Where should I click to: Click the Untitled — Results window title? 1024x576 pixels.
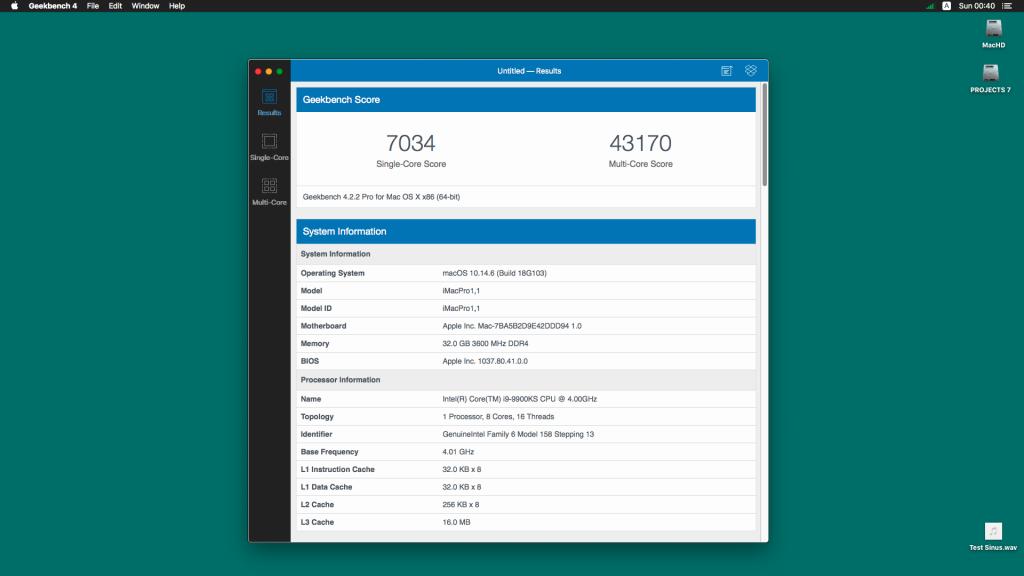click(x=529, y=71)
